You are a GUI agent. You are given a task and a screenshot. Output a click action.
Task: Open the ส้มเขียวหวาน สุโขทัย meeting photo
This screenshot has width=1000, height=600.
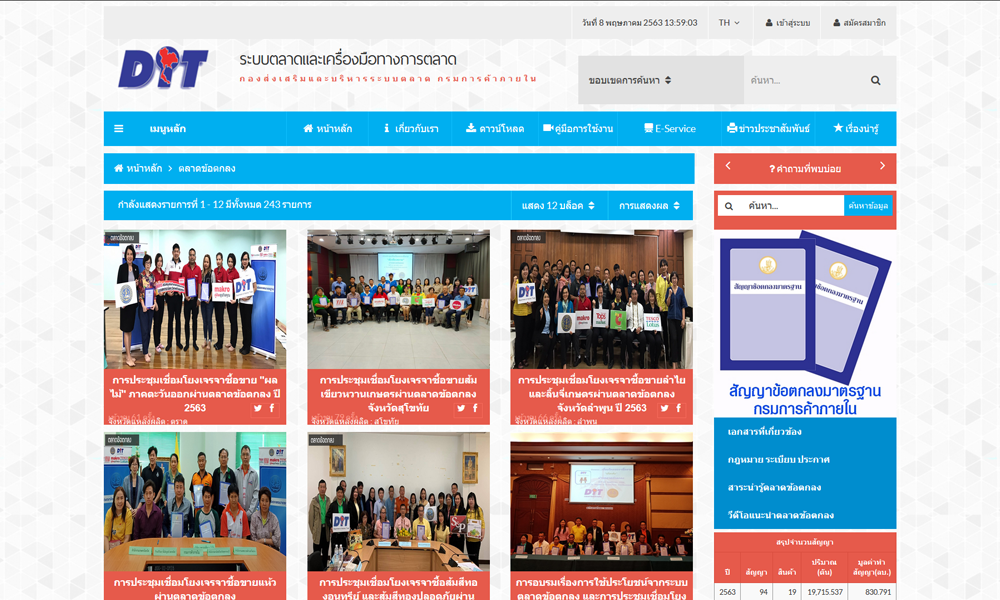click(399, 299)
